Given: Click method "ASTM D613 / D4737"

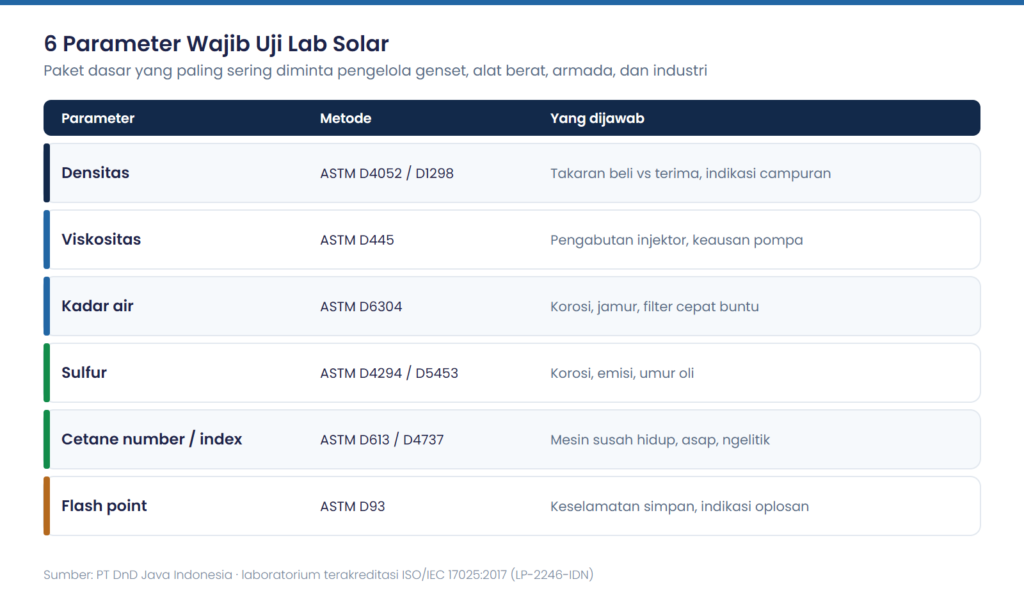Looking at the screenshot, I should (381, 440).
